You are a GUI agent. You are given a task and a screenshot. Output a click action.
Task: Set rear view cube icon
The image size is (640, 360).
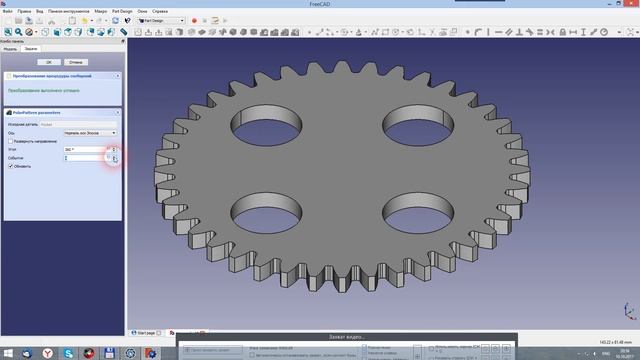point(90,32)
